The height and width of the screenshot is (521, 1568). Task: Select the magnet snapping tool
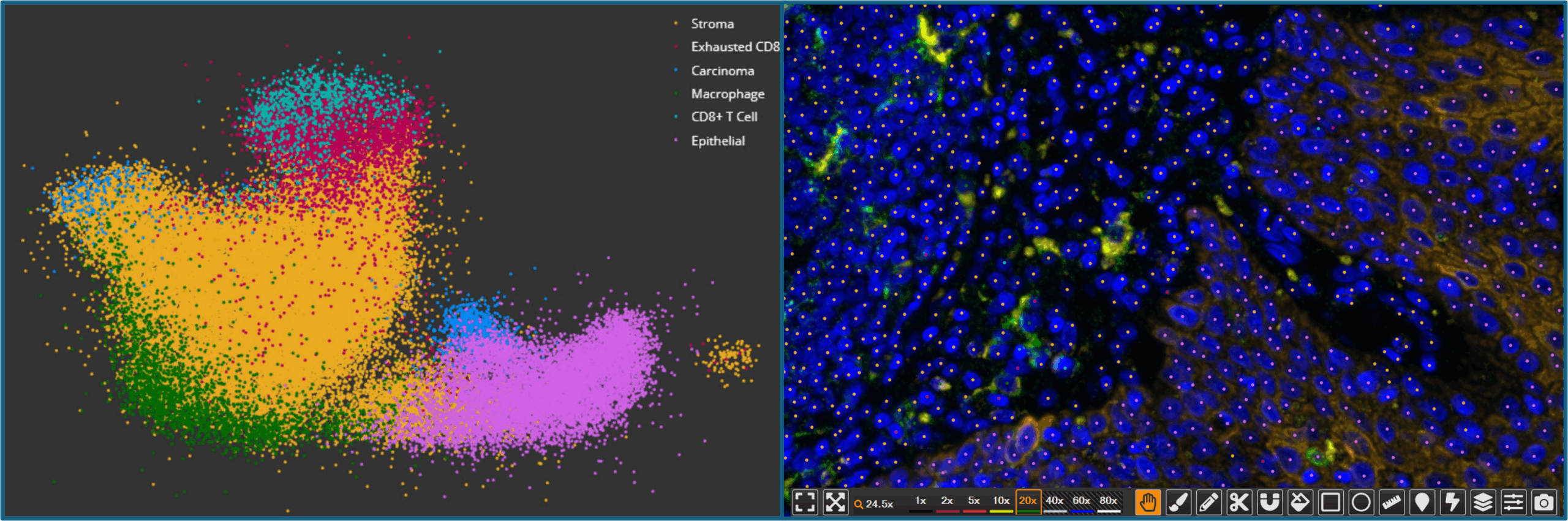(1270, 503)
